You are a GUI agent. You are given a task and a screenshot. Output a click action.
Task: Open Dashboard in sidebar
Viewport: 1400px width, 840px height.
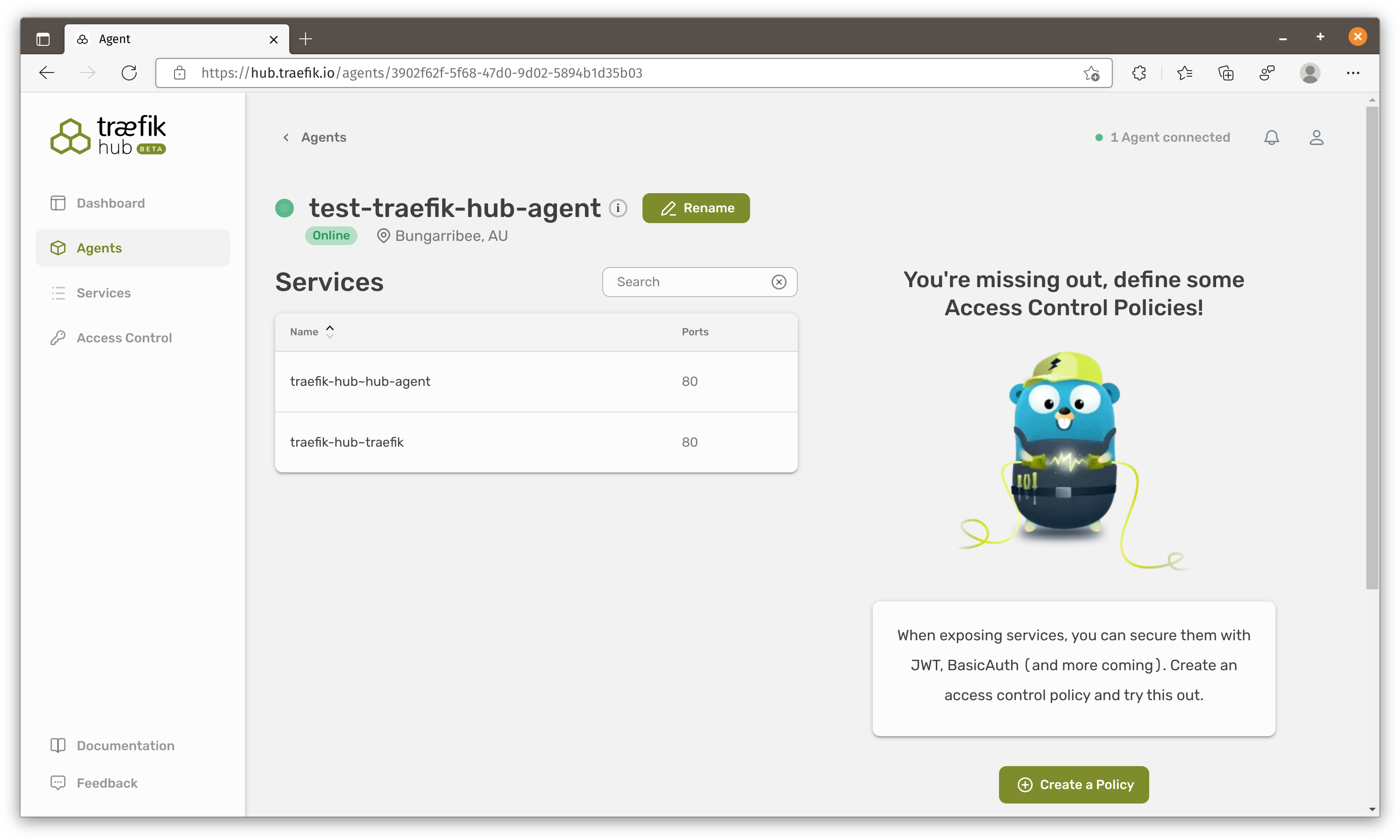[x=110, y=203]
